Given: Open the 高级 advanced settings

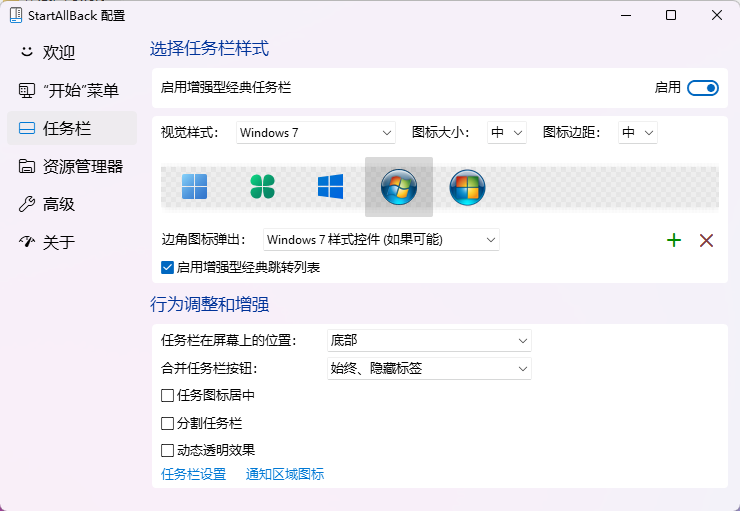Looking at the screenshot, I should pos(72,204).
